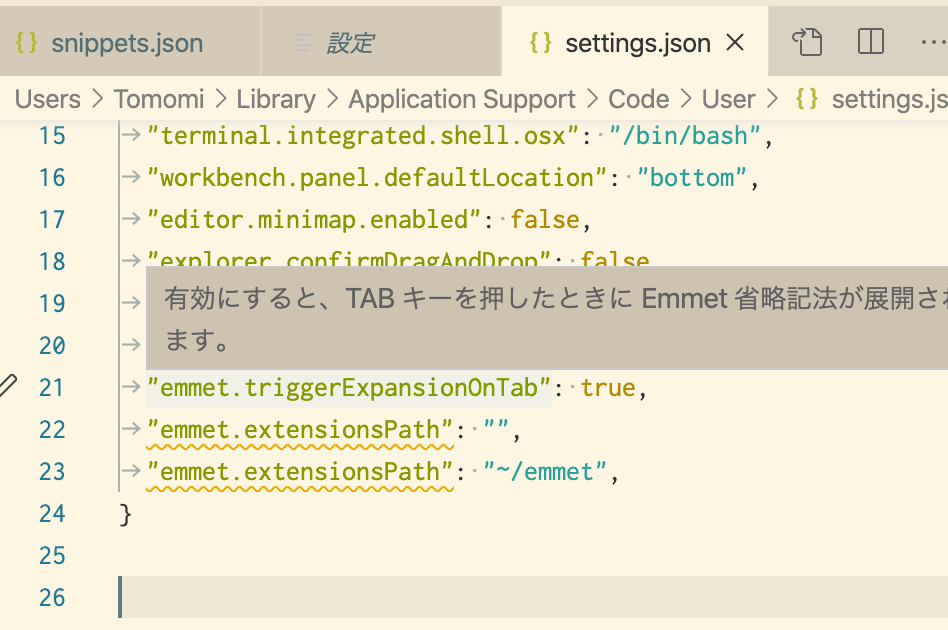
Task: Open the Code breadcrumb folder
Action: tap(638, 99)
